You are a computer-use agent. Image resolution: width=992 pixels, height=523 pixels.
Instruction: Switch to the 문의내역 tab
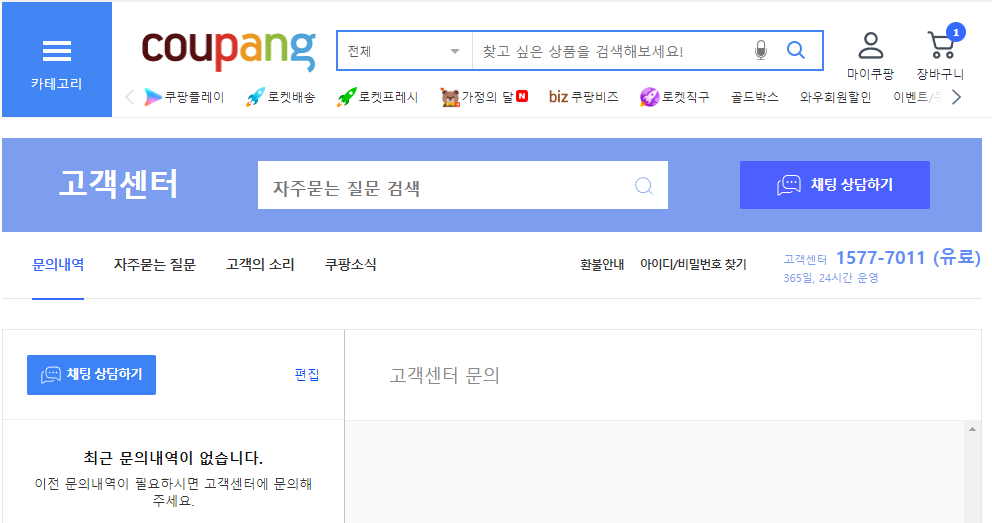58,264
